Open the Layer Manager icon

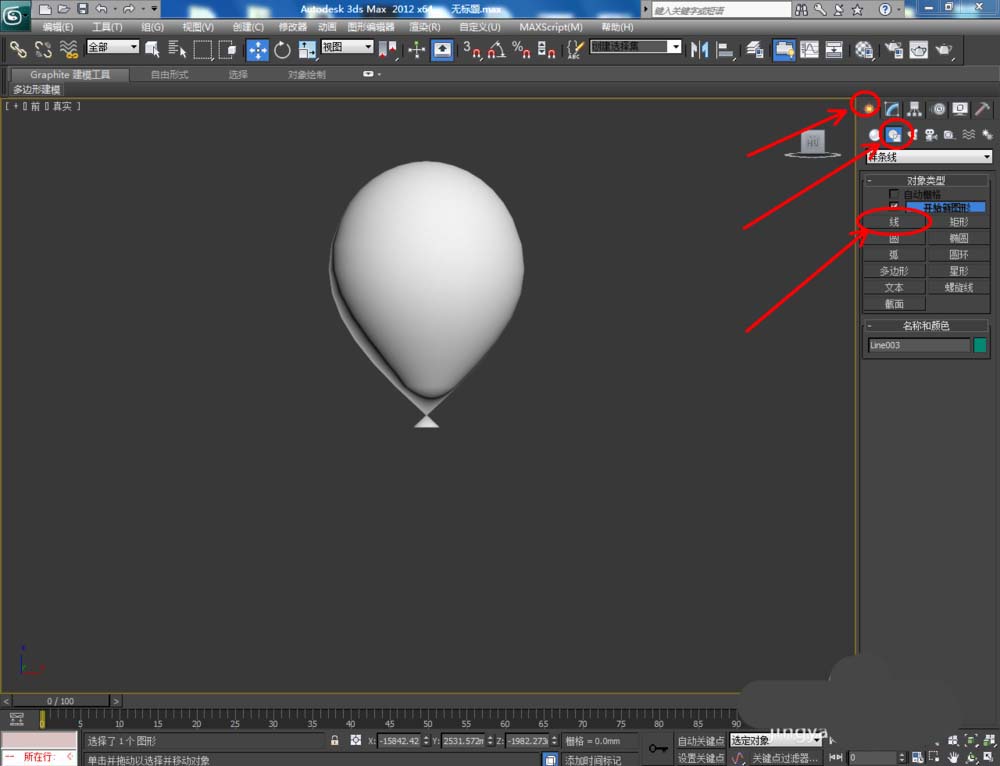coord(754,49)
